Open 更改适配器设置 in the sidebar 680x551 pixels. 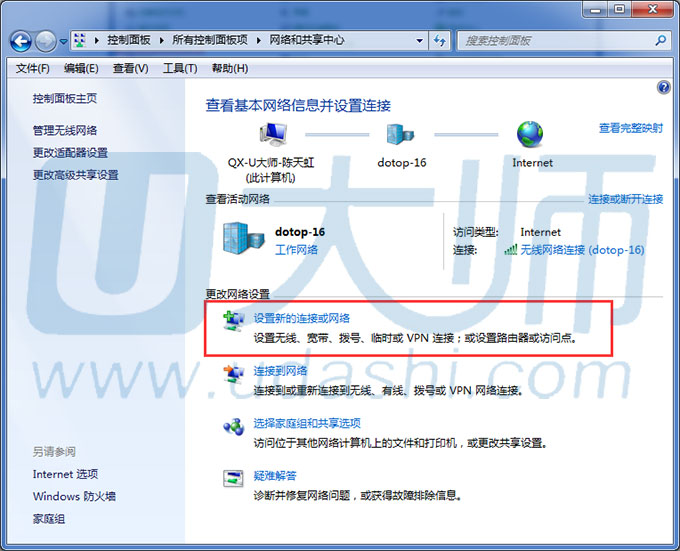point(70,153)
